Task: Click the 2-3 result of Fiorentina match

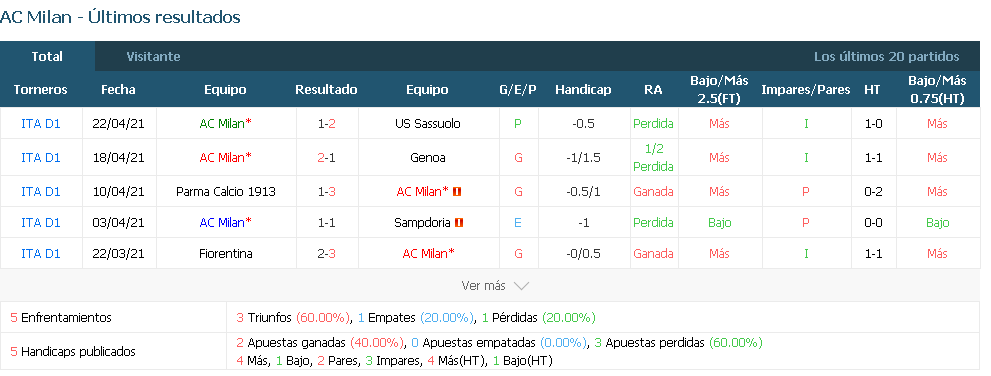Action: 327,253
